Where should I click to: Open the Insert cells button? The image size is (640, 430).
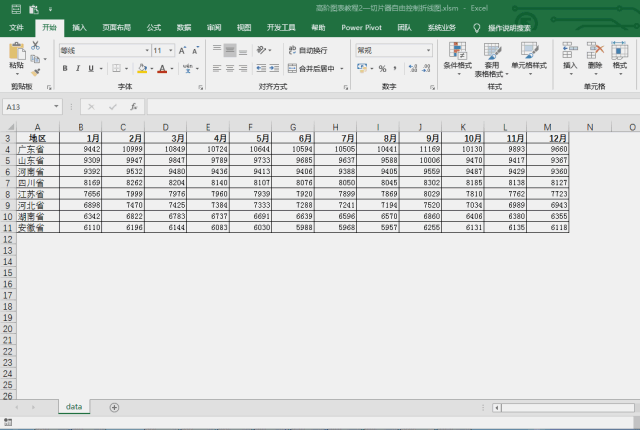(x=570, y=58)
